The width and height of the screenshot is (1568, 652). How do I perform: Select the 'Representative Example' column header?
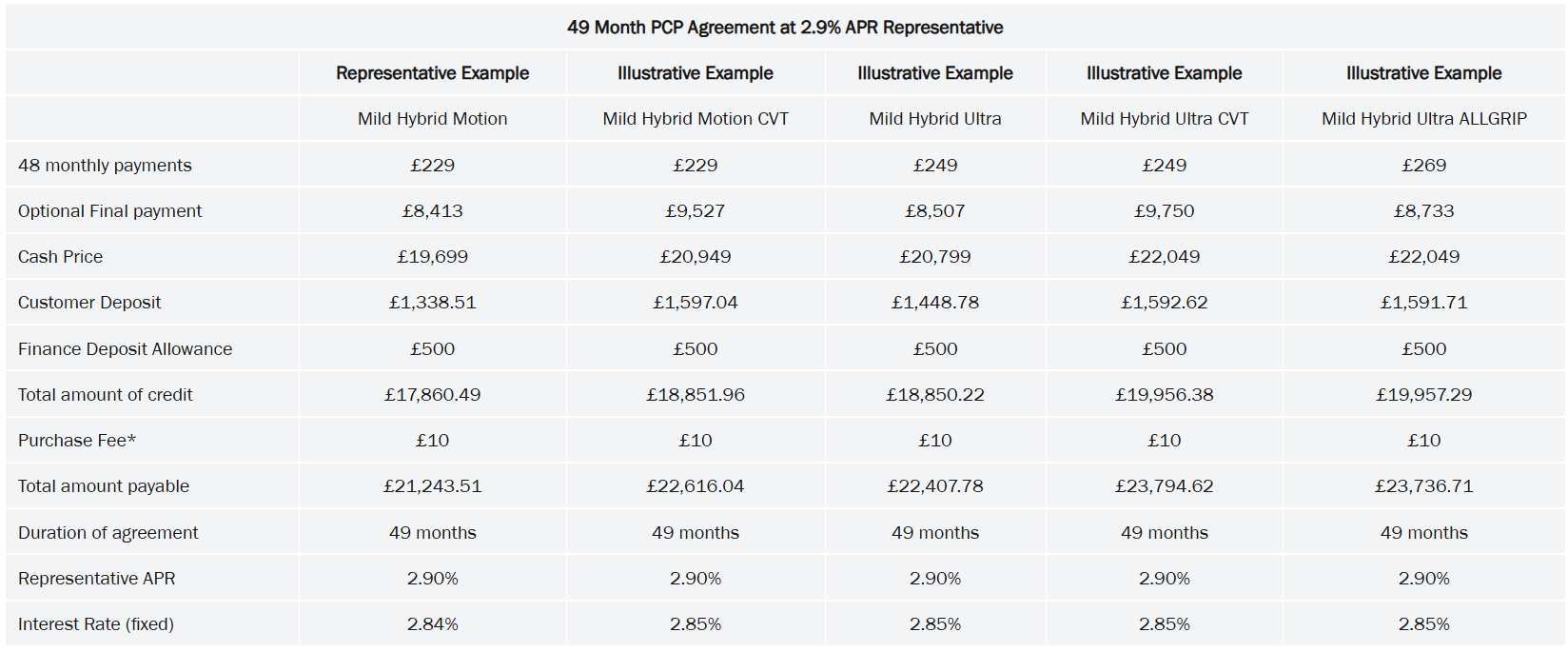[x=432, y=73]
